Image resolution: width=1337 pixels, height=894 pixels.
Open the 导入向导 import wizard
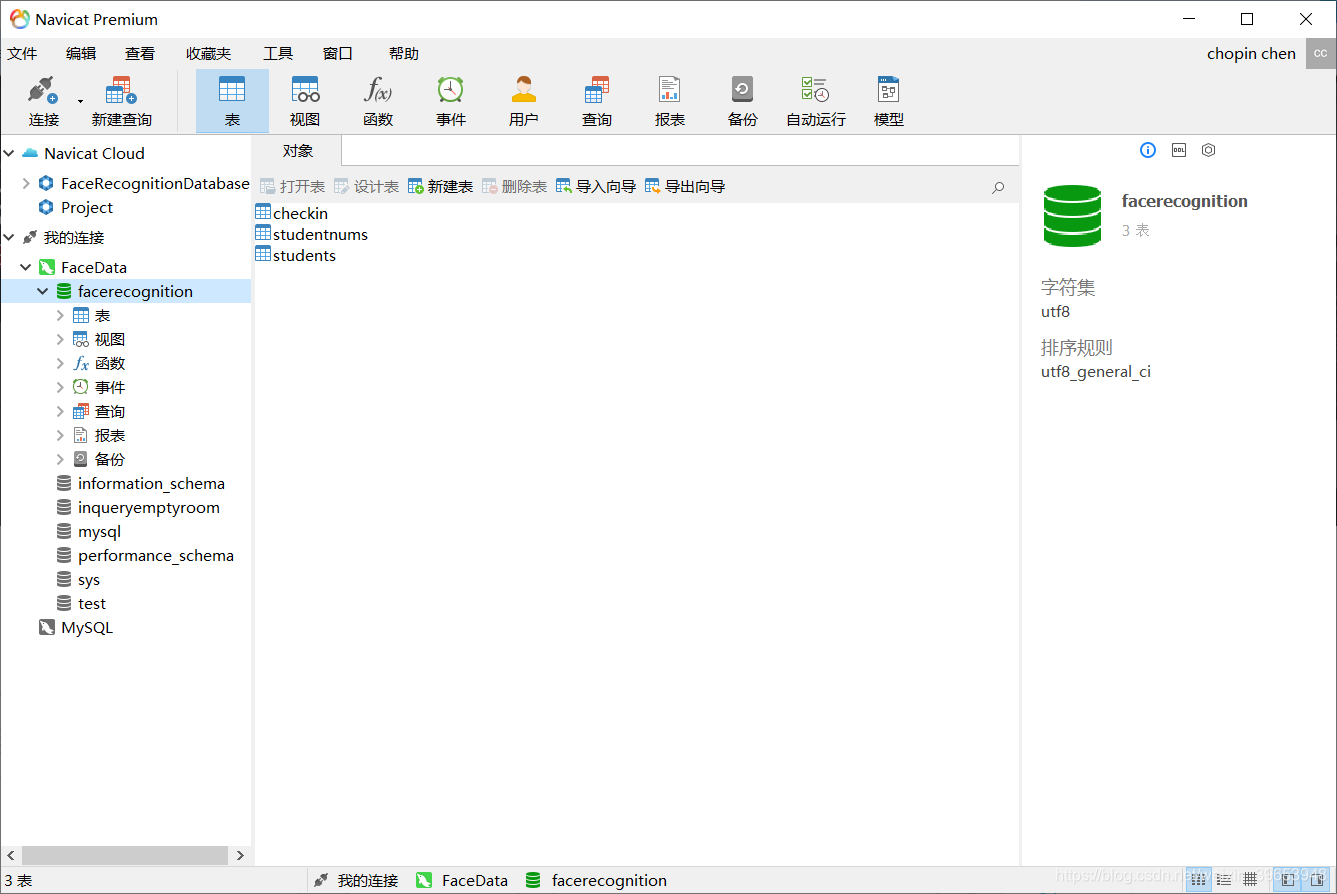[x=596, y=186]
